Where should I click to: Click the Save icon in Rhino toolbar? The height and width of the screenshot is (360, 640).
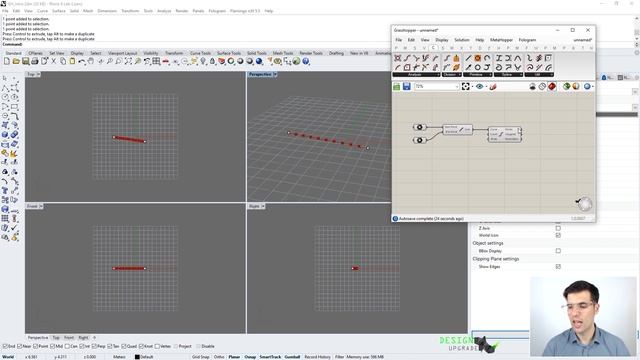tap(25, 61)
